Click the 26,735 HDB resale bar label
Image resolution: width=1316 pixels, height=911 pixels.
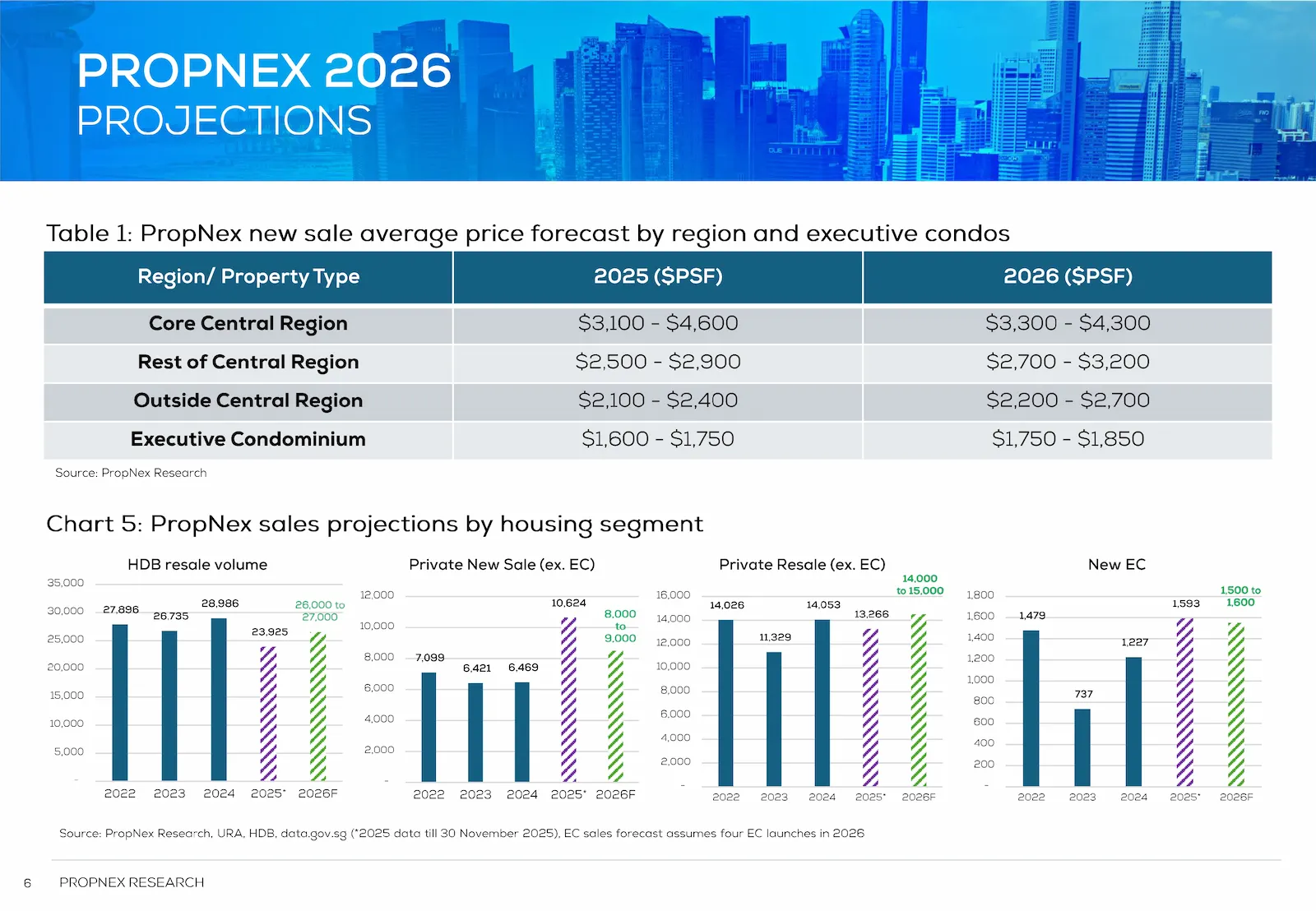[171, 616]
